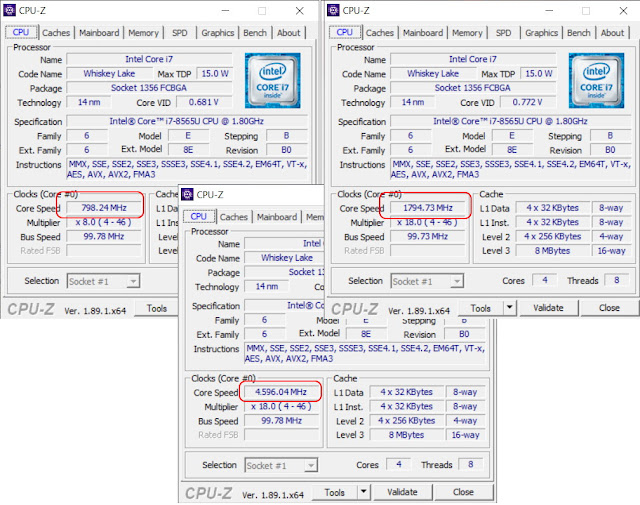The width and height of the screenshot is (640, 505).
Task: Click Tools button in top-right window
Action: coord(480,308)
